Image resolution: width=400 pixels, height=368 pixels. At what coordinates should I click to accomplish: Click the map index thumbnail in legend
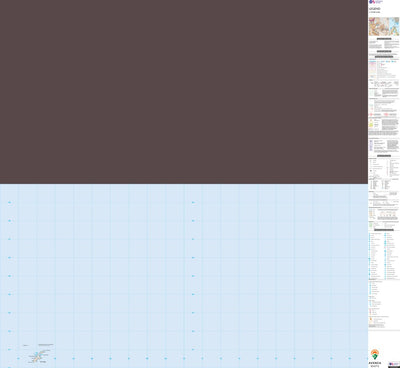[384, 26]
